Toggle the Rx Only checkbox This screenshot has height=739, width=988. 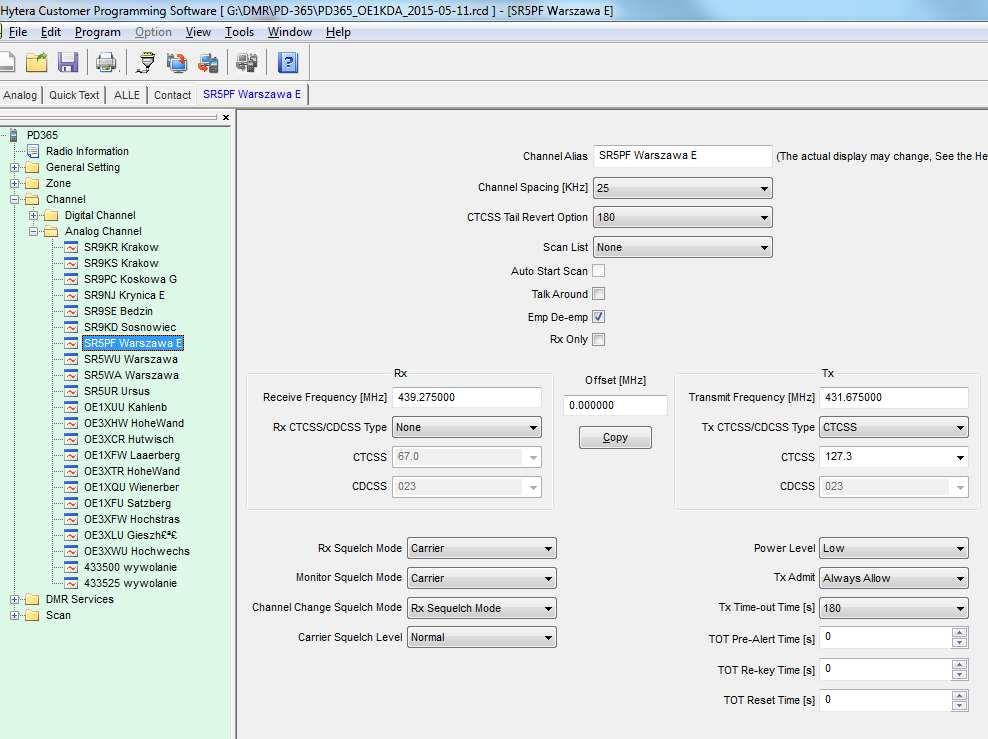point(599,340)
